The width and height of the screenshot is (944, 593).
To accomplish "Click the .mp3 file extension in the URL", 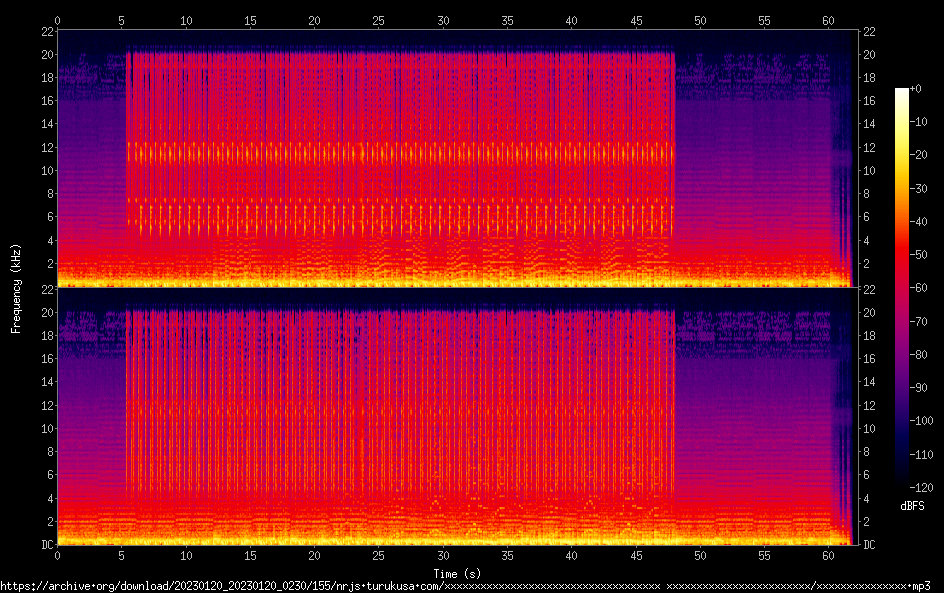I will [933, 585].
